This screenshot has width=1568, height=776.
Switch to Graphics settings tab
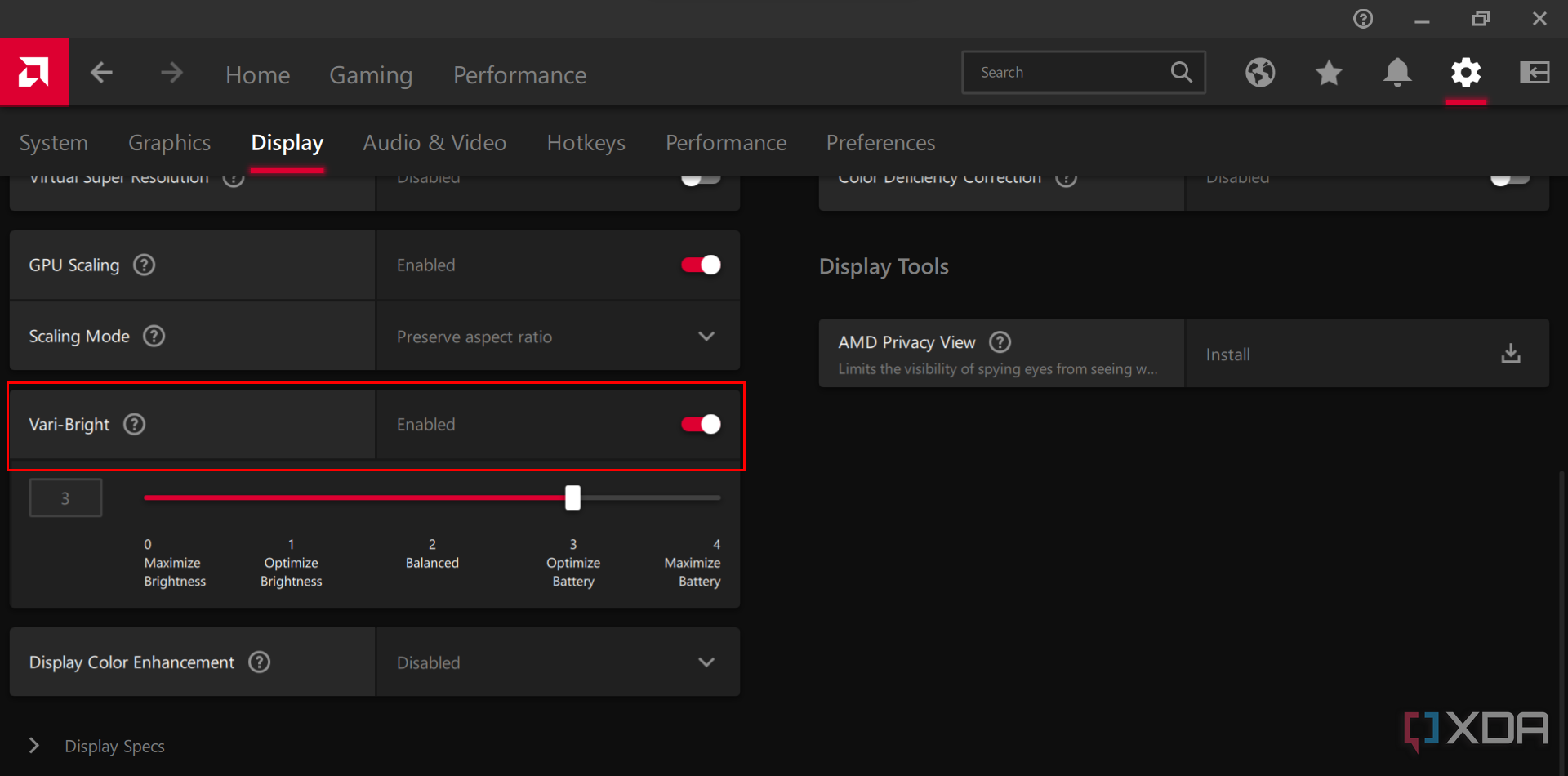pos(169,143)
